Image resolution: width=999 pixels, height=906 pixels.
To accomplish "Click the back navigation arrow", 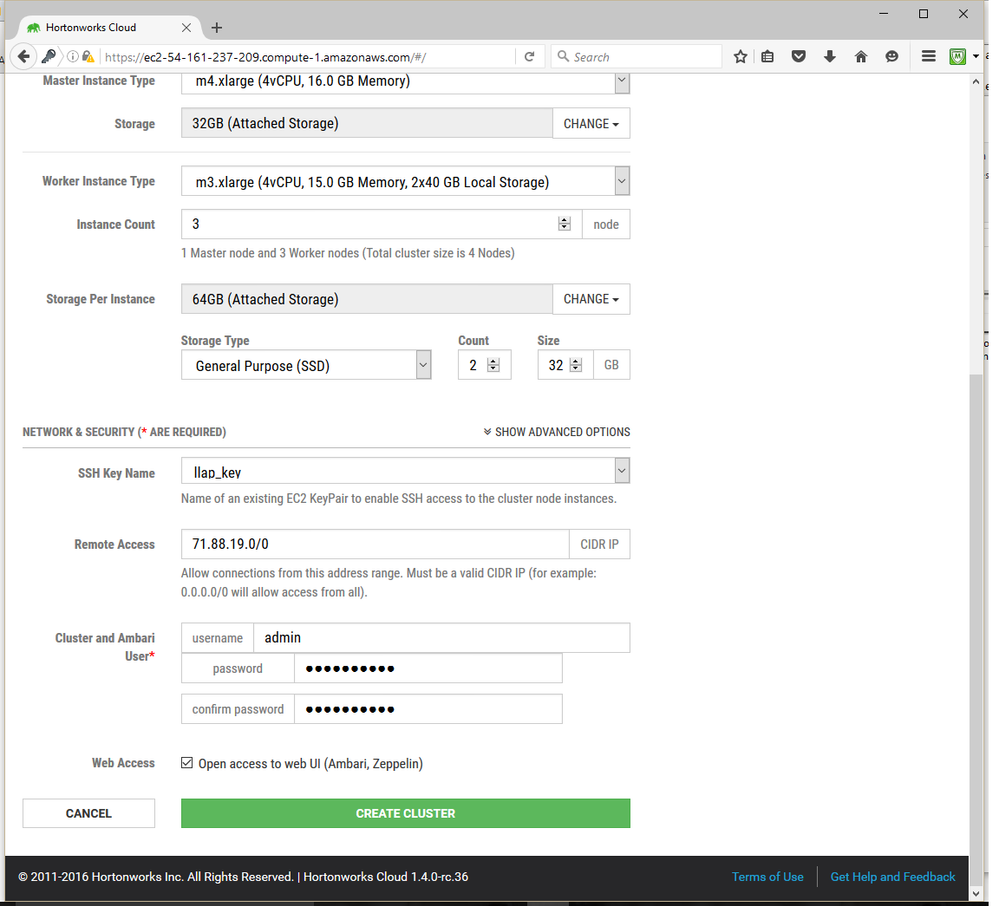I will tap(24, 56).
